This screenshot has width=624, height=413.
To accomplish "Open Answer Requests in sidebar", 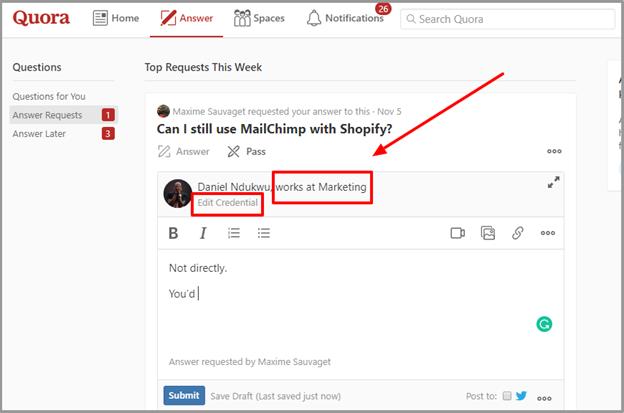I will (x=64, y=115).
